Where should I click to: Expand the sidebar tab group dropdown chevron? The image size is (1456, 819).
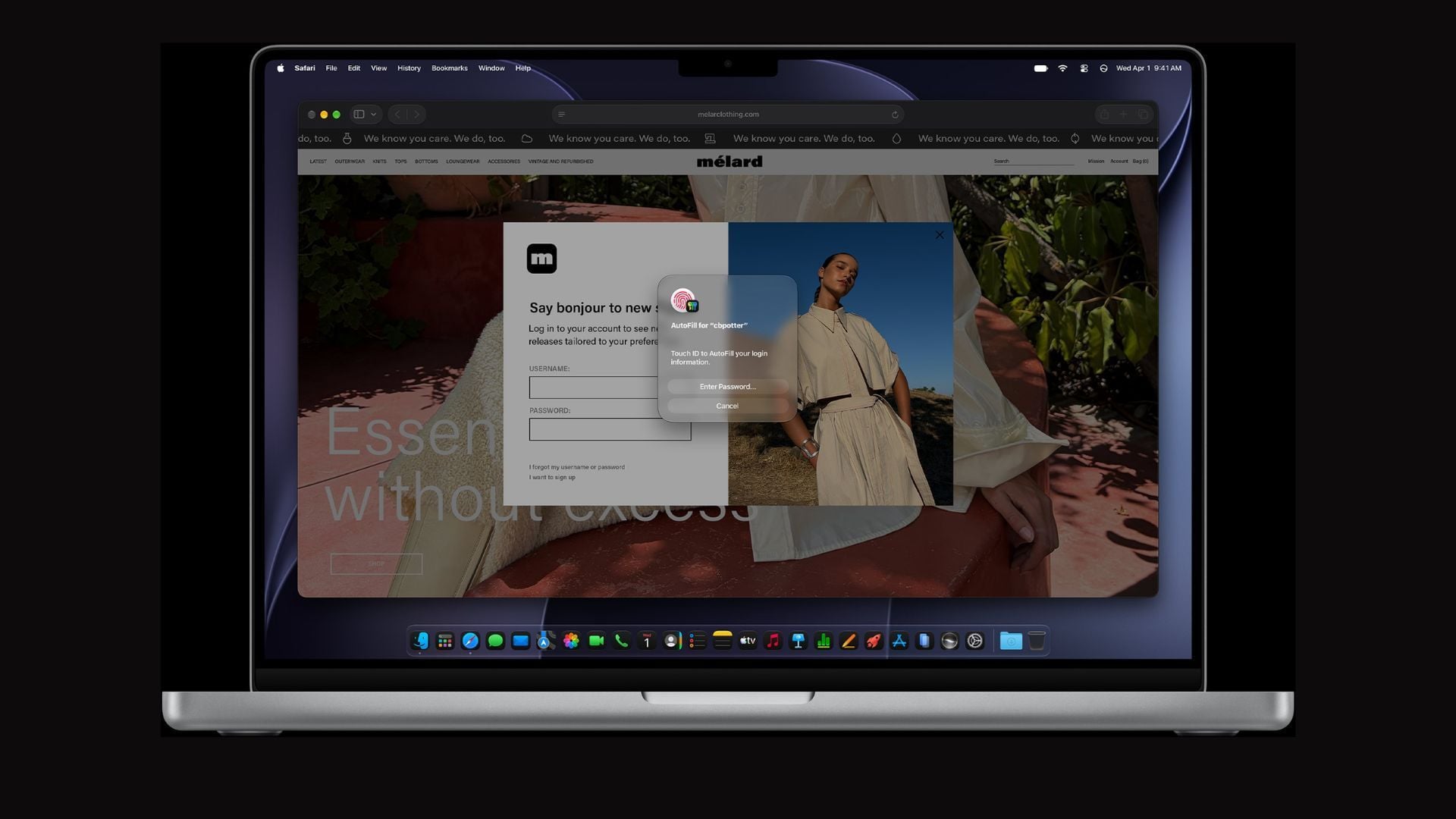373,115
